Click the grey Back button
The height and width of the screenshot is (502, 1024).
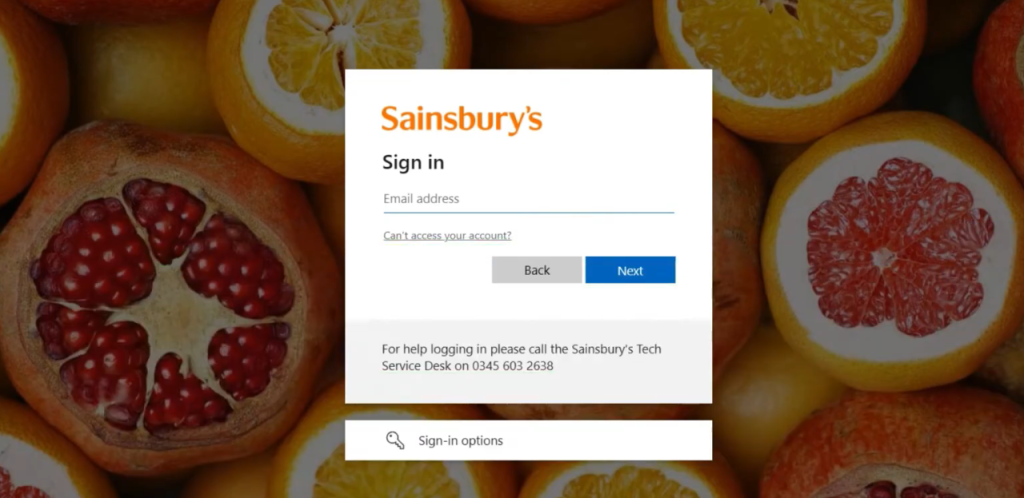coord(537,270)
